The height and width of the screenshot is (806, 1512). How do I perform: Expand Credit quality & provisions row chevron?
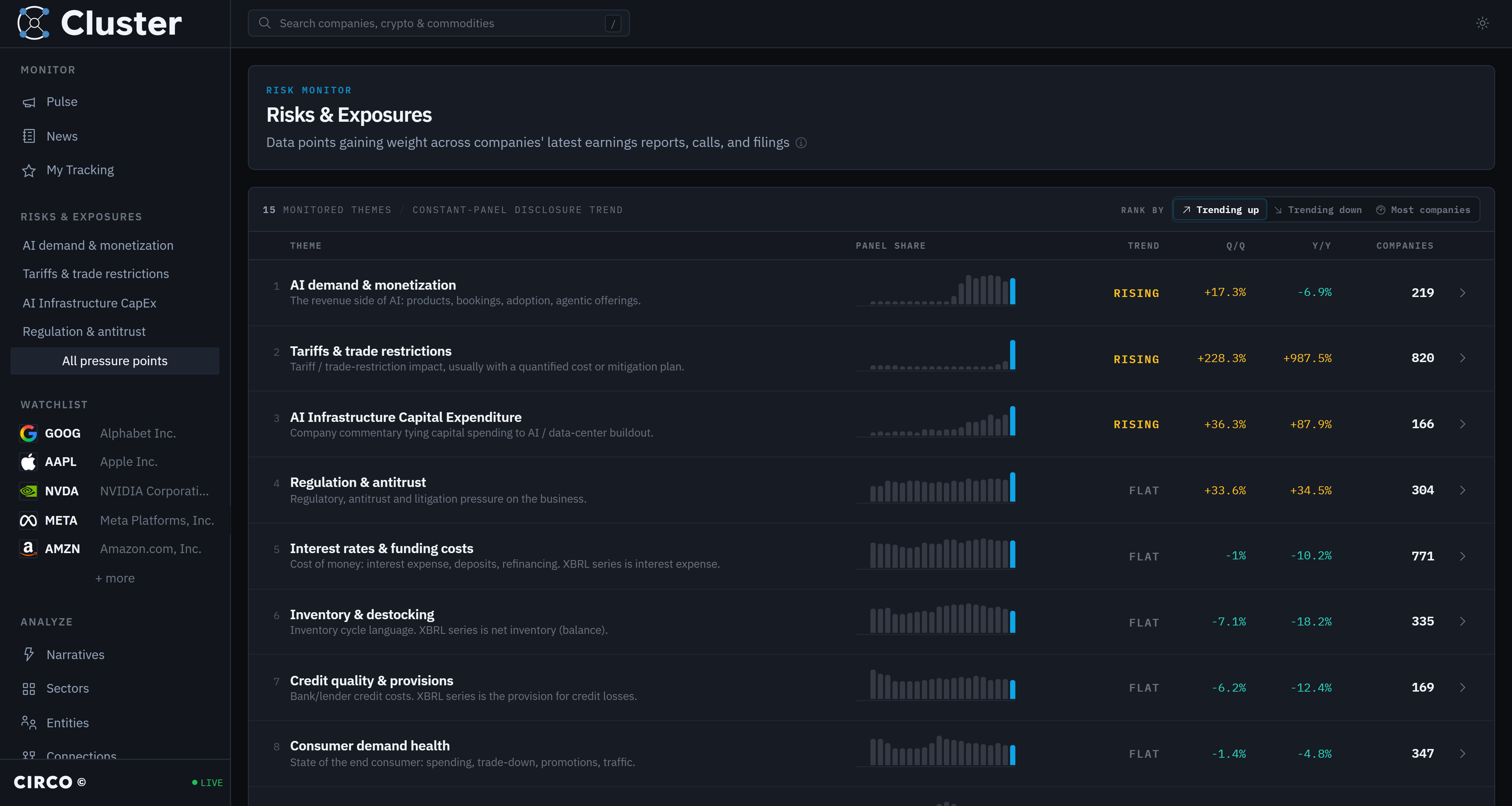pyautogui.click(x=1463, y=687)
